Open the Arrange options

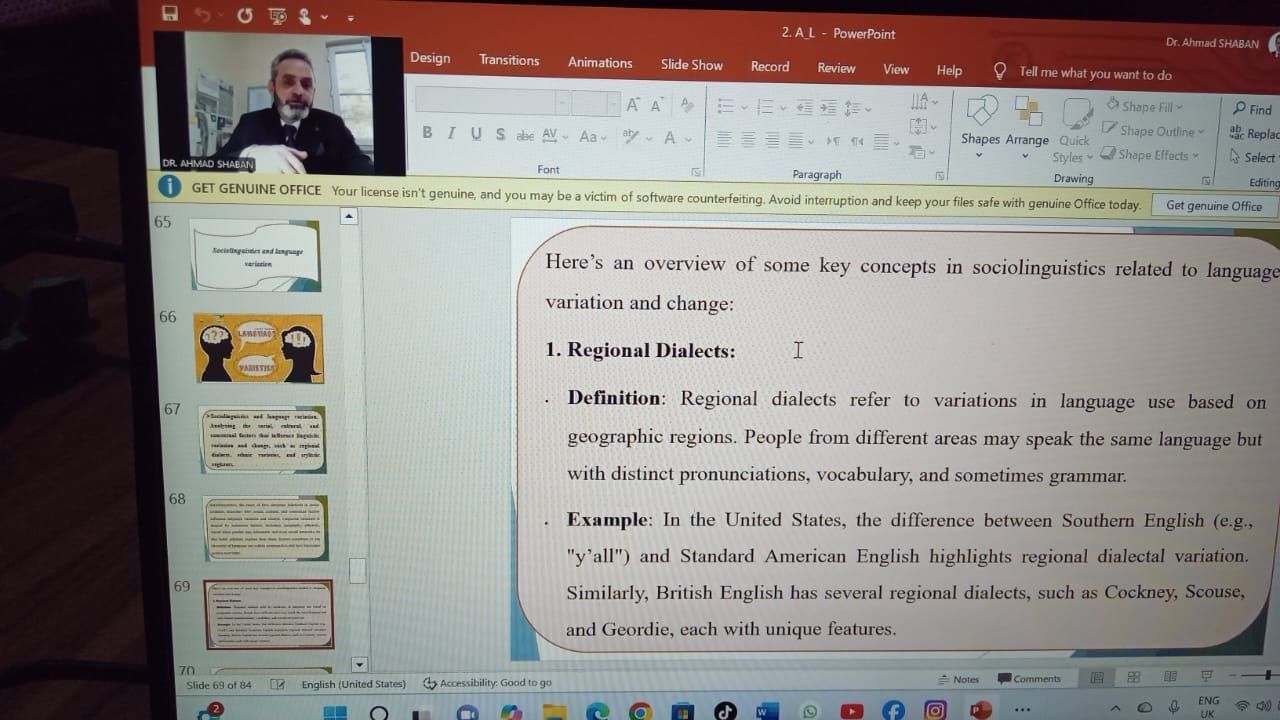click(x=1027, y=124)
